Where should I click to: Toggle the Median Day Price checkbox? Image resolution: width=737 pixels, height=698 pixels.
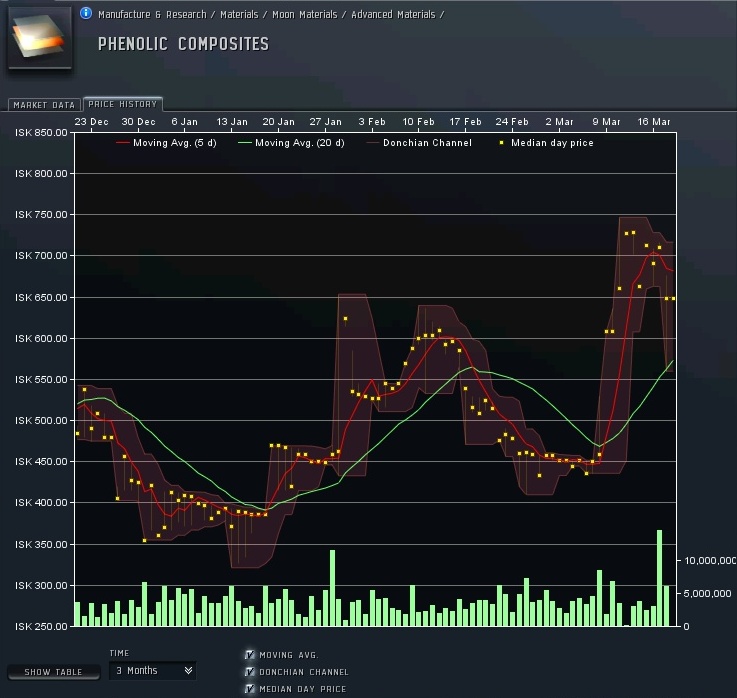click(250, 689)
